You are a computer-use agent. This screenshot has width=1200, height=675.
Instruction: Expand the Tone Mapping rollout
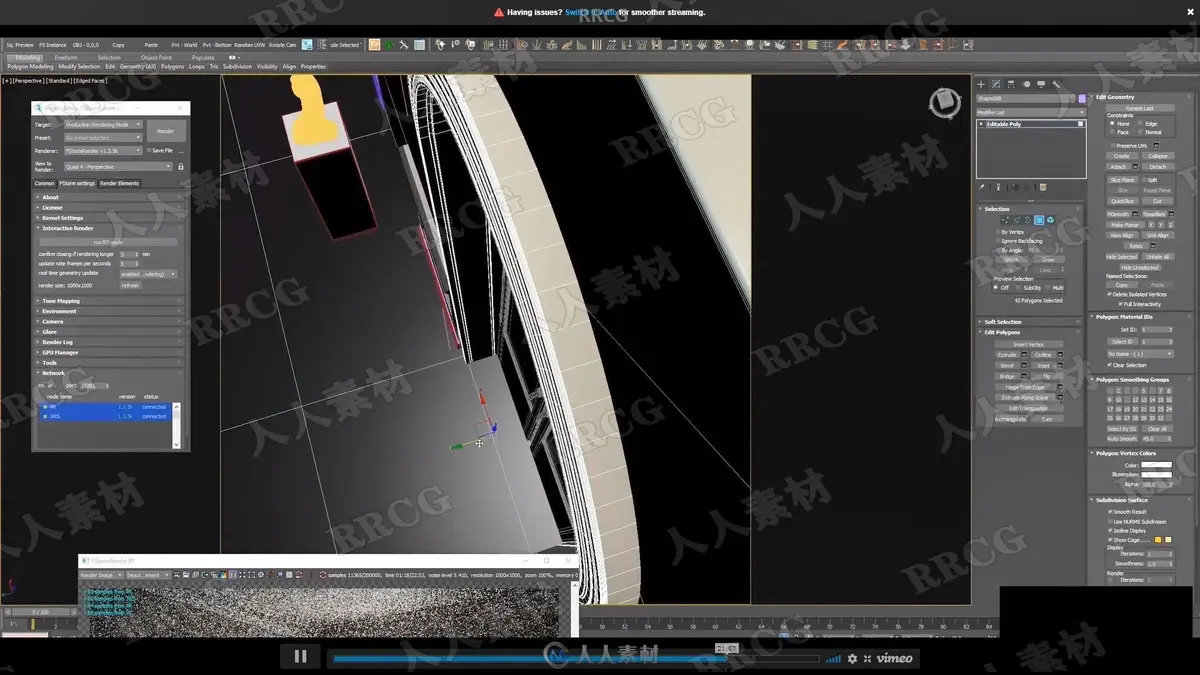point(110,301)
